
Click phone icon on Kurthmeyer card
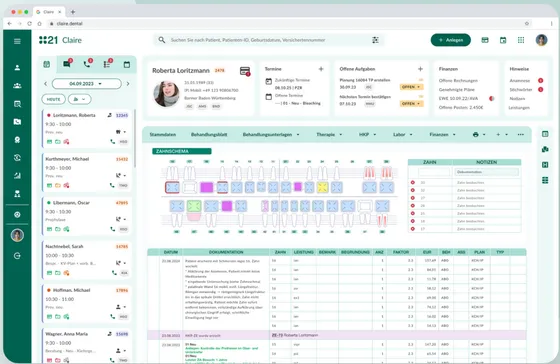(112, 185)
